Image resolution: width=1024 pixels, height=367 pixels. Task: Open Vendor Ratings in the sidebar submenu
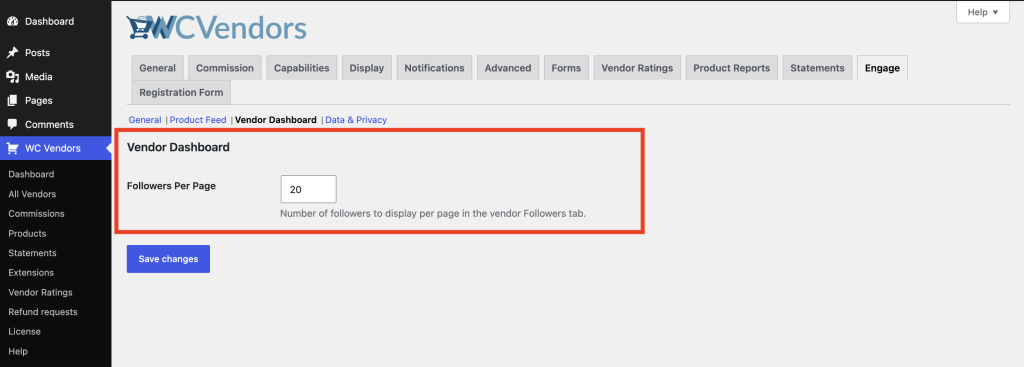(x=40, y=293)
